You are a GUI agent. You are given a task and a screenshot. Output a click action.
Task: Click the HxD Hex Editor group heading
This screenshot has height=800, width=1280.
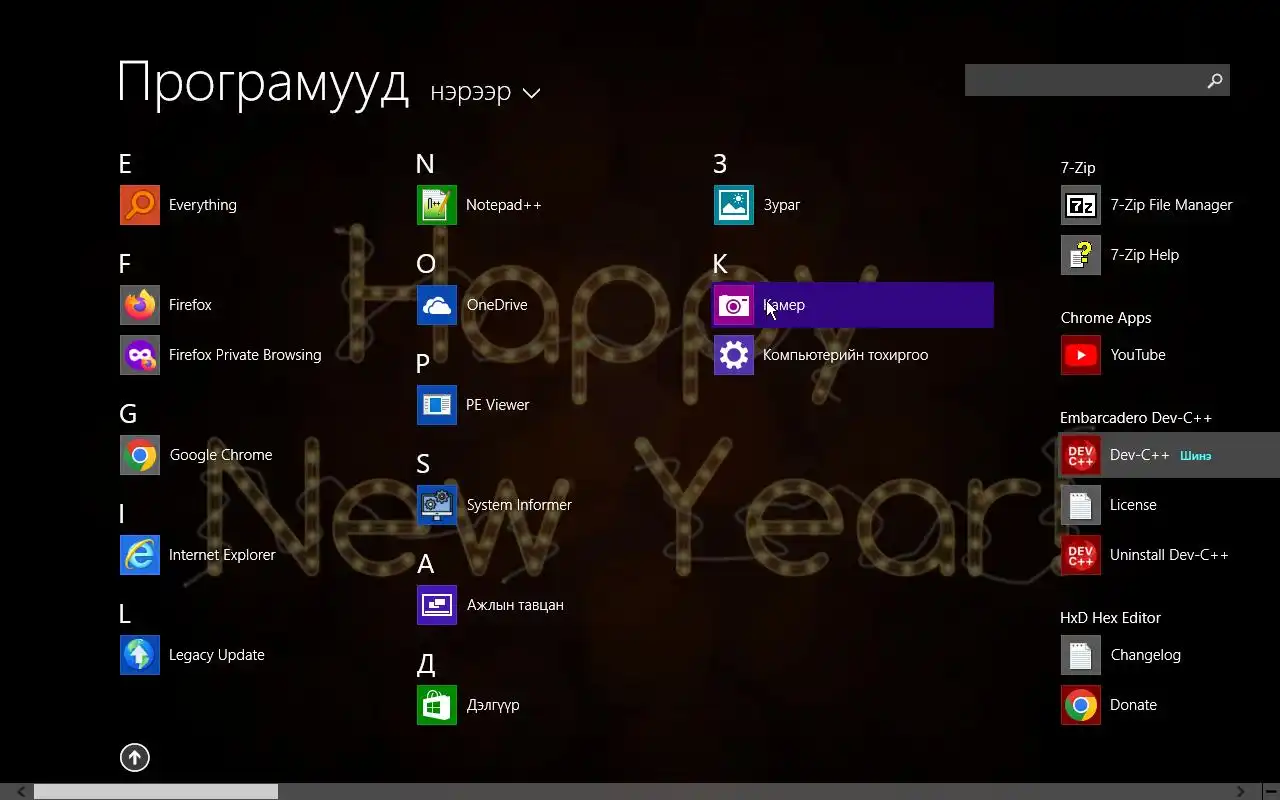1111,618
